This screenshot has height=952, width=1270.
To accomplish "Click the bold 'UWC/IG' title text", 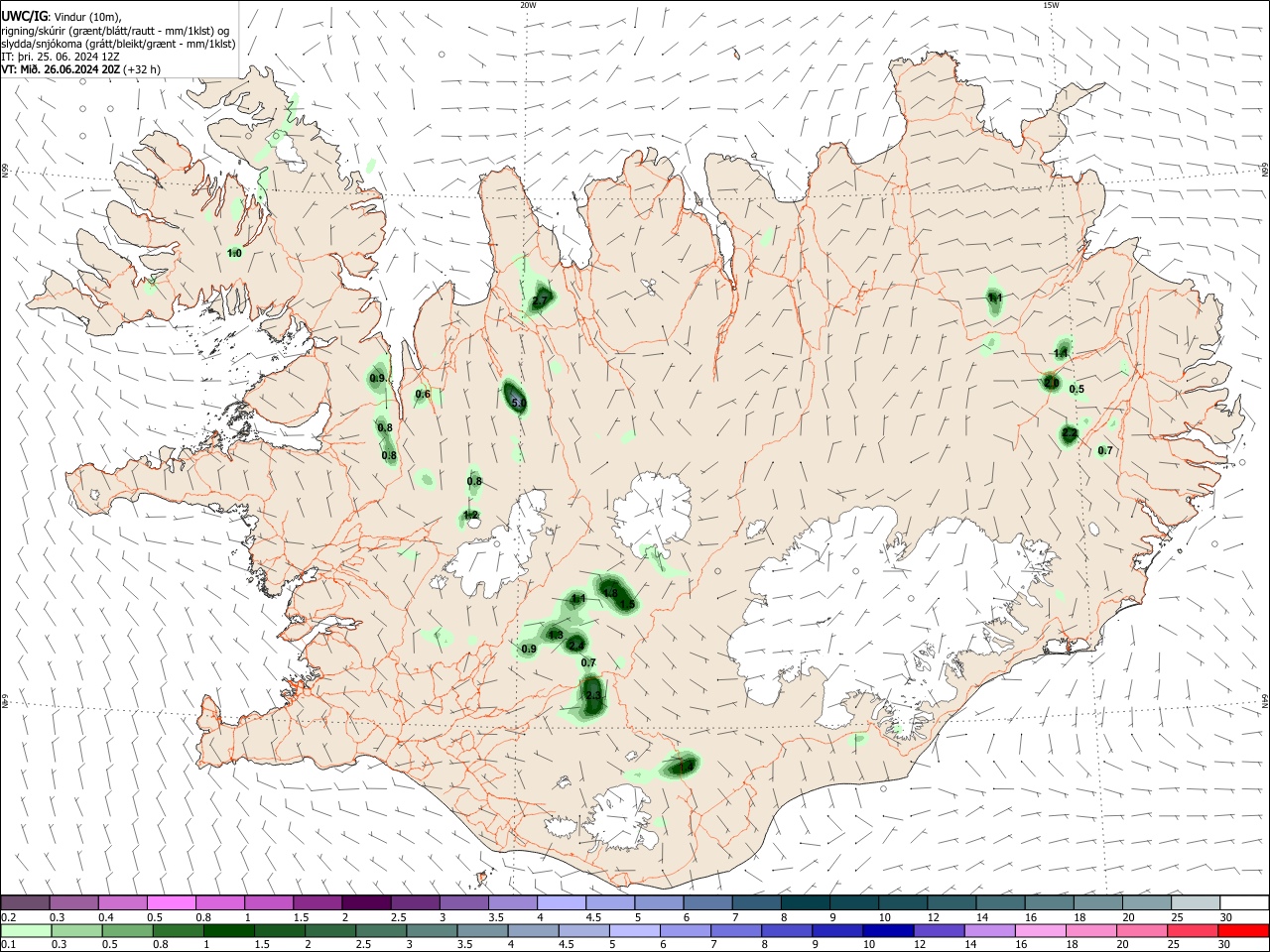I will tap(23, 16).
